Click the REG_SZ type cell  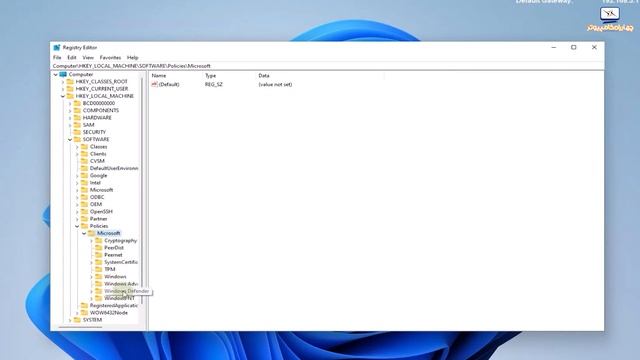tap(214, 84)
